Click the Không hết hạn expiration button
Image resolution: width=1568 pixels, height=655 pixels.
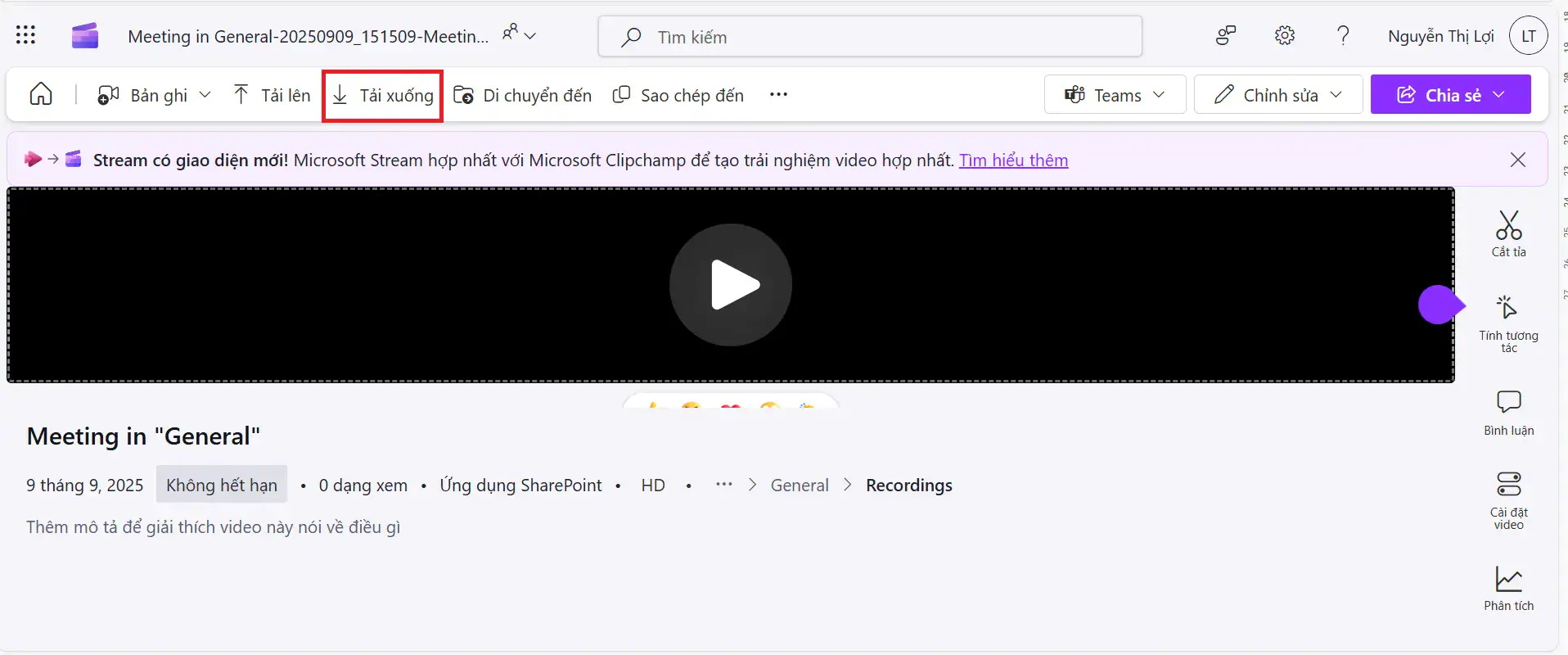[221, 486]
